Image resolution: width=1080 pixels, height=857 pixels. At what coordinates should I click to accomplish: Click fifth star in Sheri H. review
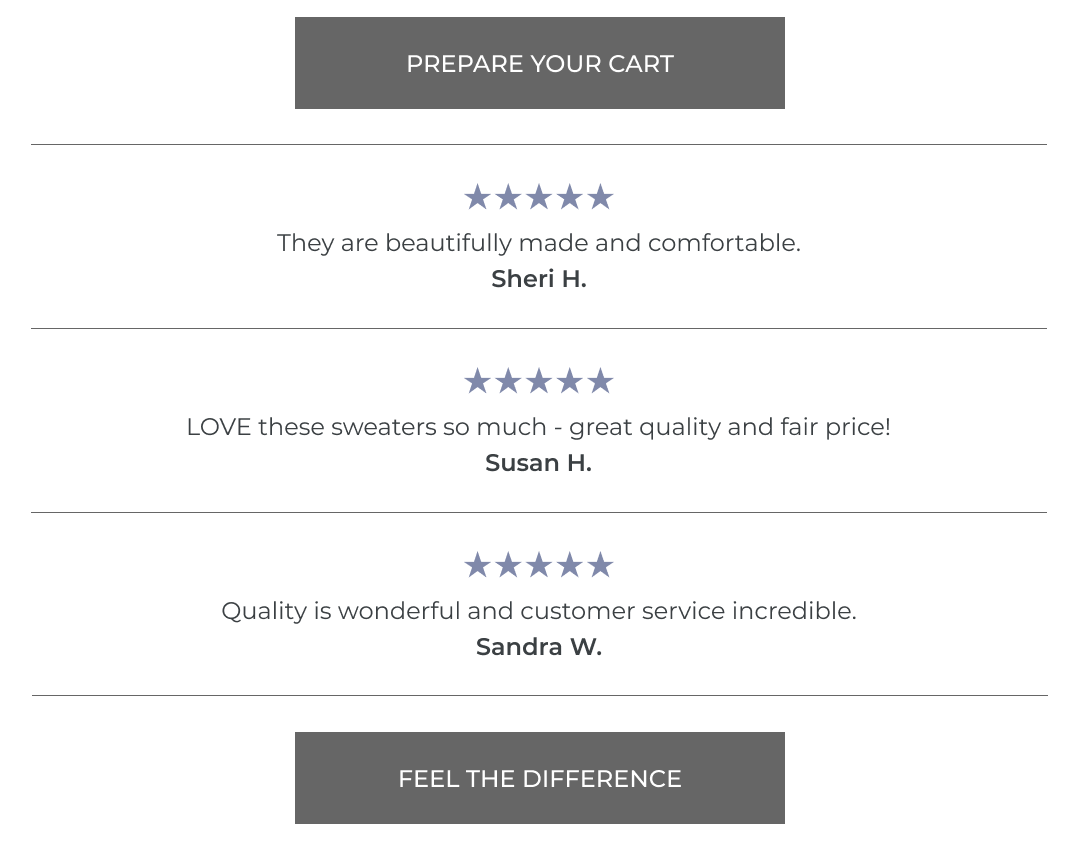point(601,197)
